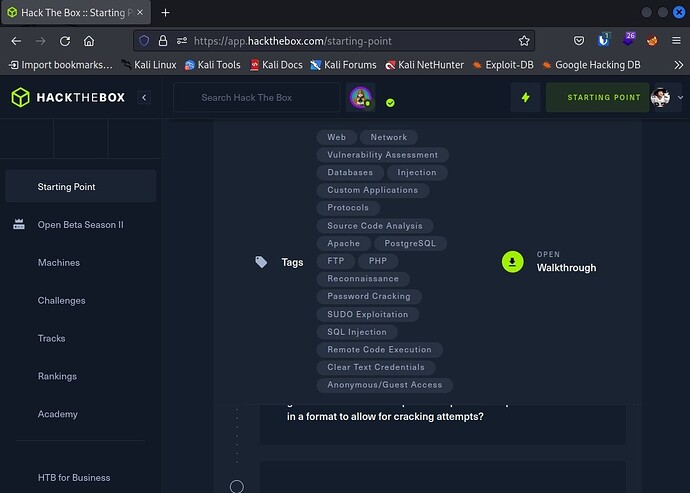Bookmark this page with the star icon
Screen dimensions: 690x493
(x=524, y=41)
